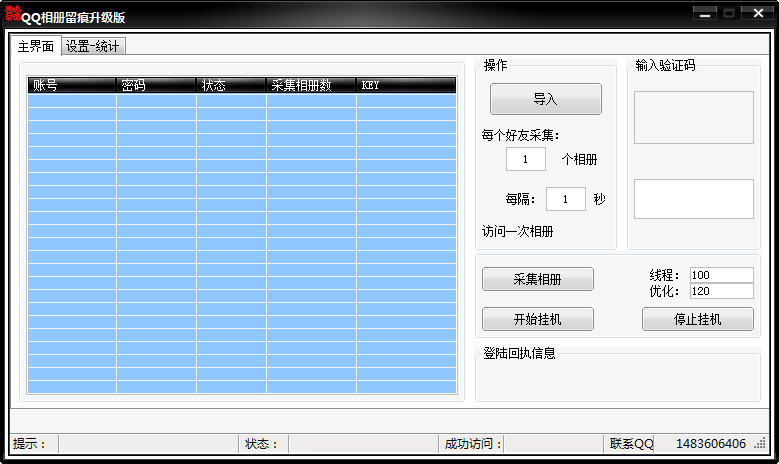Focus the 优化 input showing 120
This screenshot has width=779, height=464.
[x=721, y=291]
